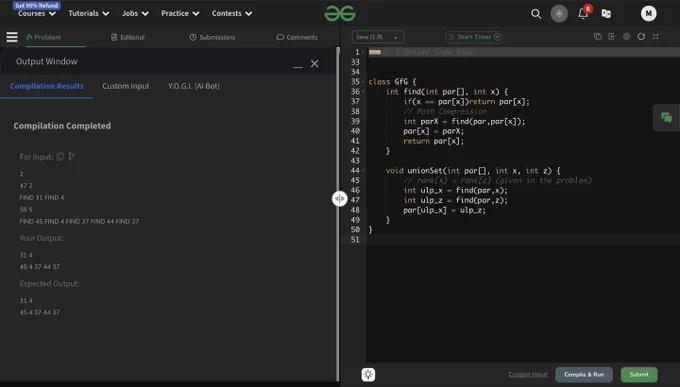680x387 pixels.
Task: Switch to the Editorial tab
Action: pos(128,37)
